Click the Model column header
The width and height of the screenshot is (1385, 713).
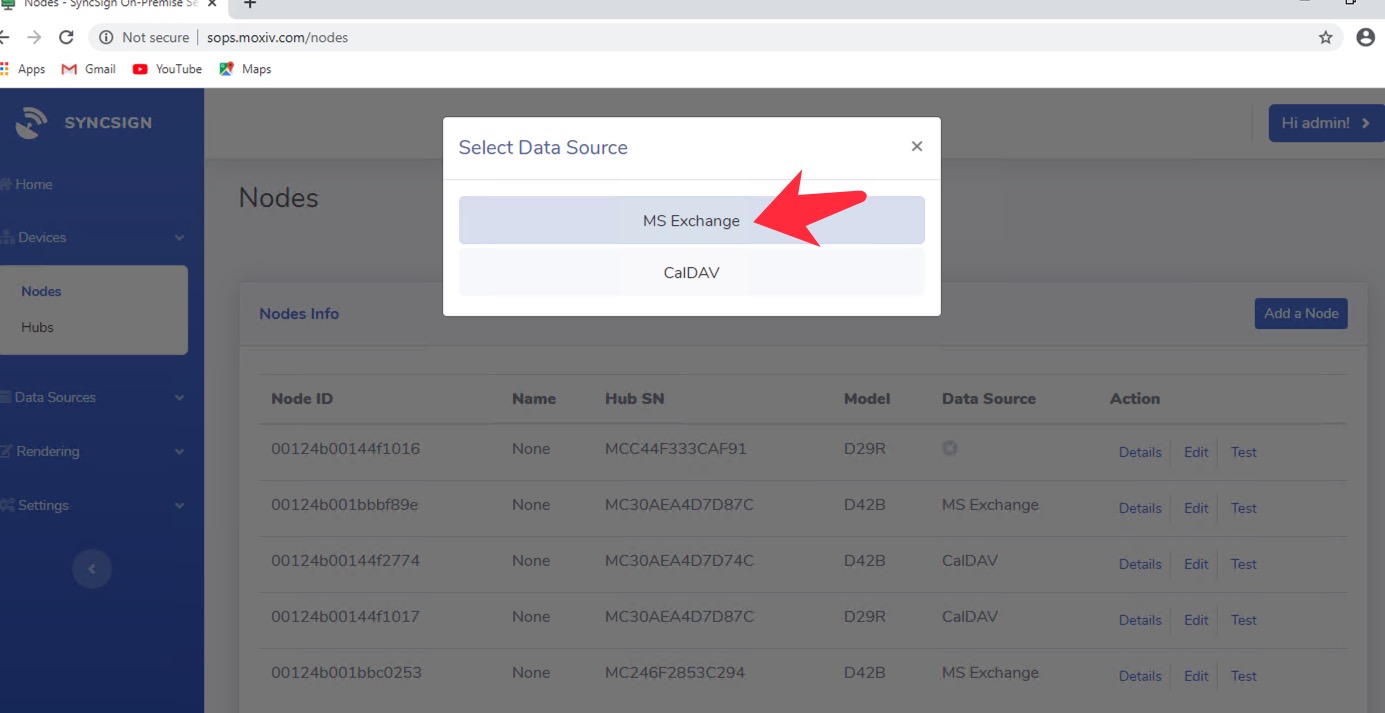(867, 398)
